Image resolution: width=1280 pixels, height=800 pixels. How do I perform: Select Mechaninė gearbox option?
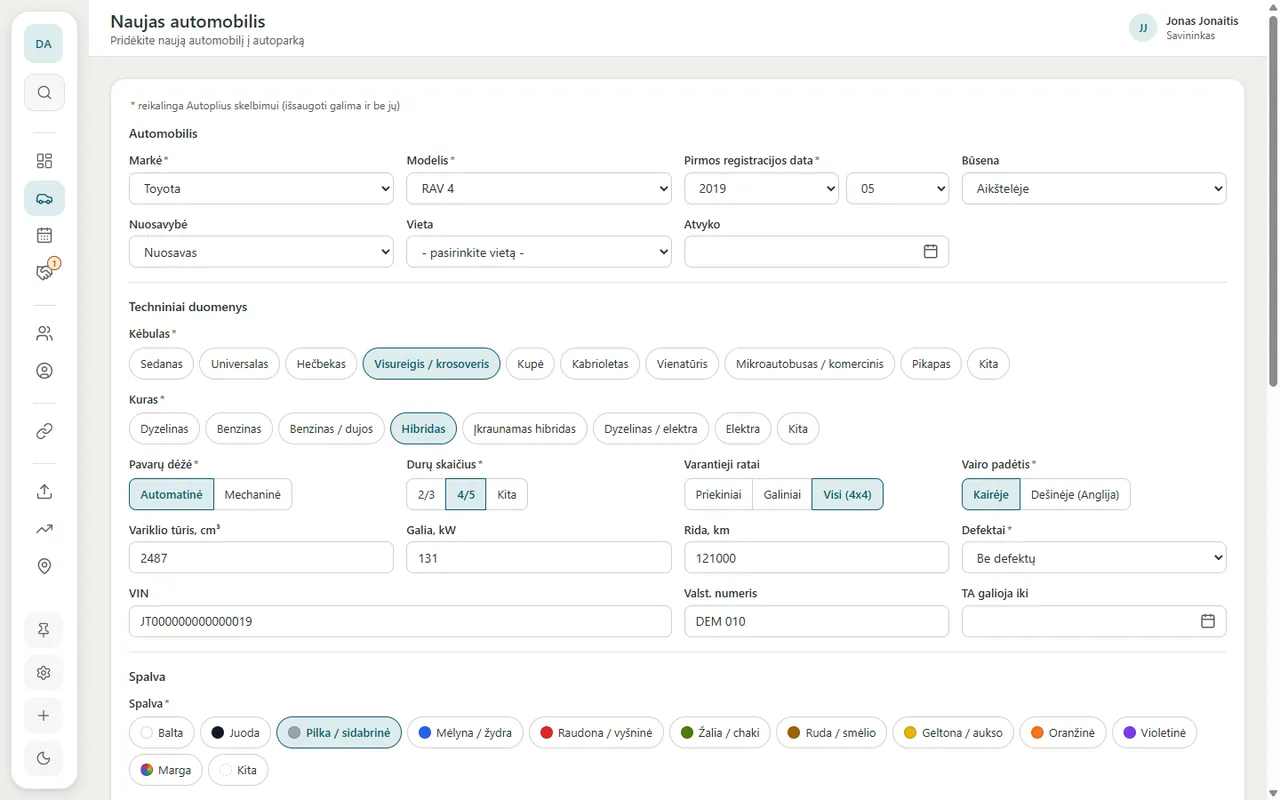click(x=253, y=495)
